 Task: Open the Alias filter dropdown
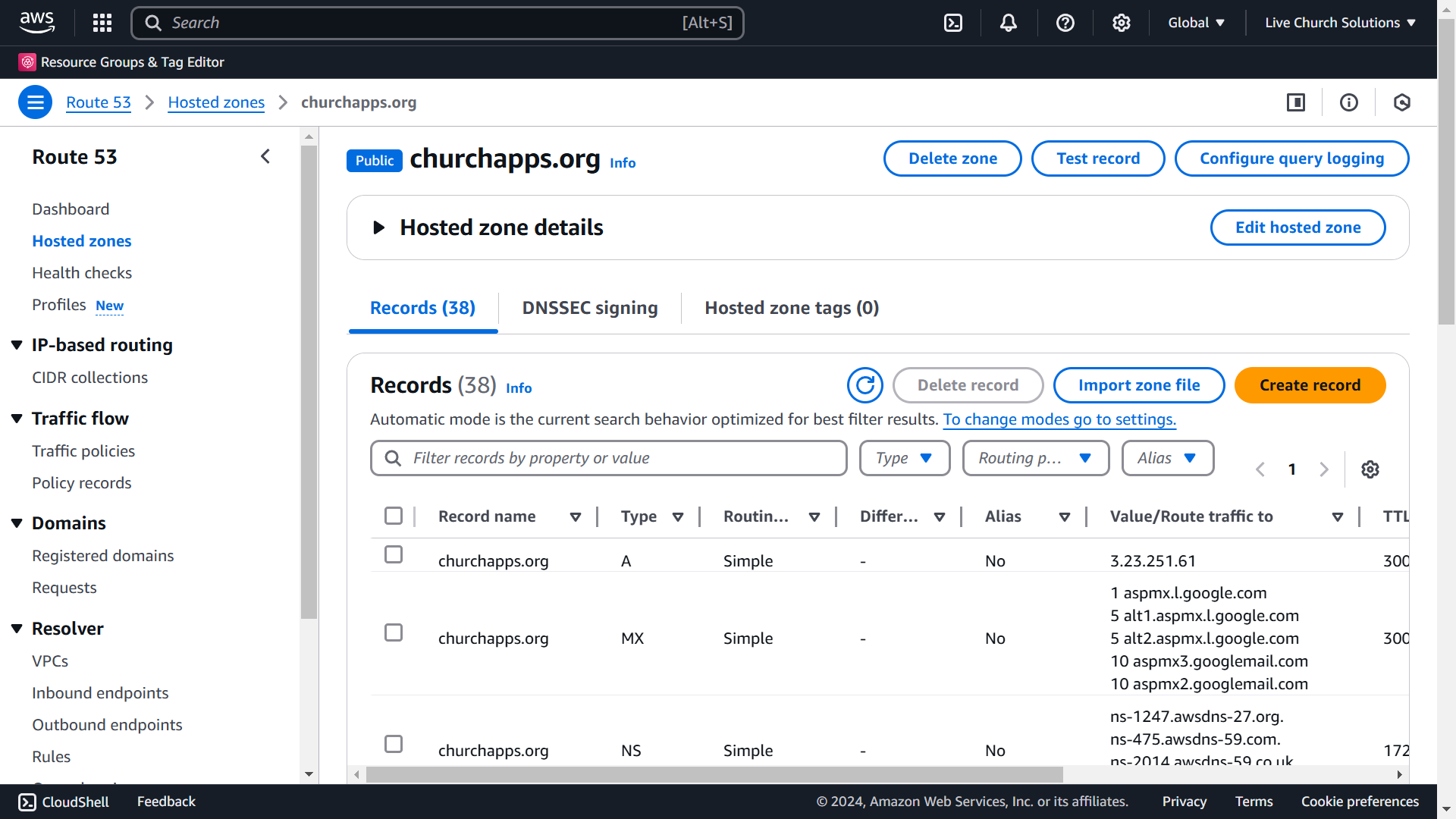tap(1167, 458)
